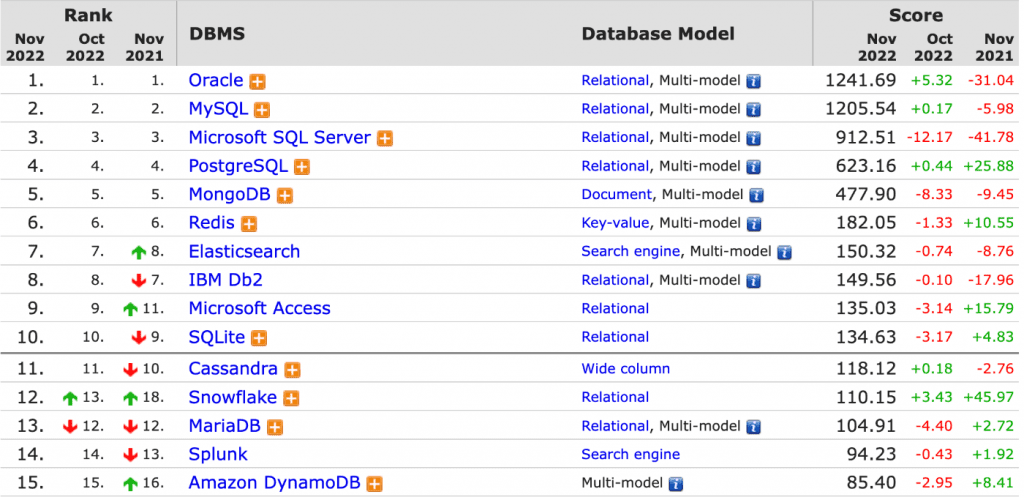
Task: Click Relational link in Microsoft Access row
Action: click(615, 308)
